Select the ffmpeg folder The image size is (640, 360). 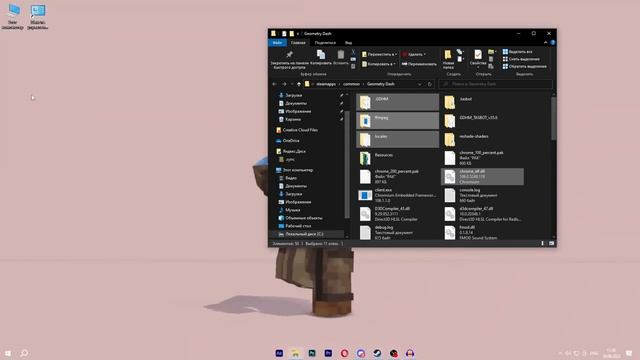pos(398,121)
